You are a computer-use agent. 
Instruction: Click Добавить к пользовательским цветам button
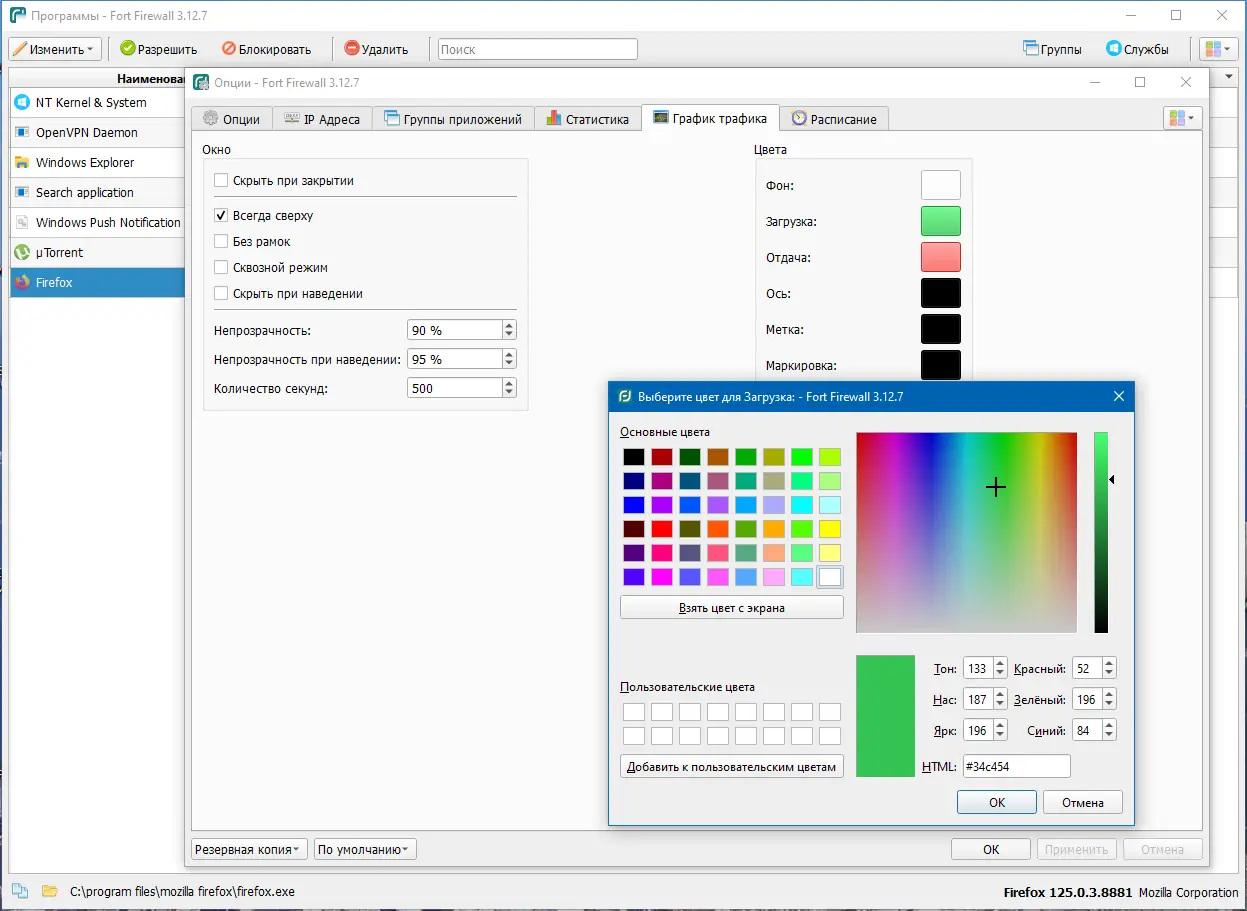[732, 767]
